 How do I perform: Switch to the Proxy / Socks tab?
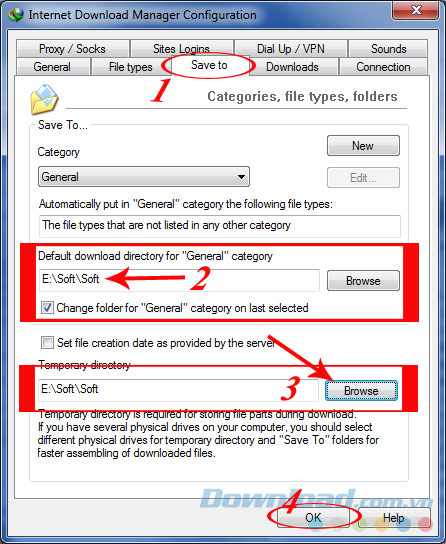pyautogui.click(x=72, y=49)
